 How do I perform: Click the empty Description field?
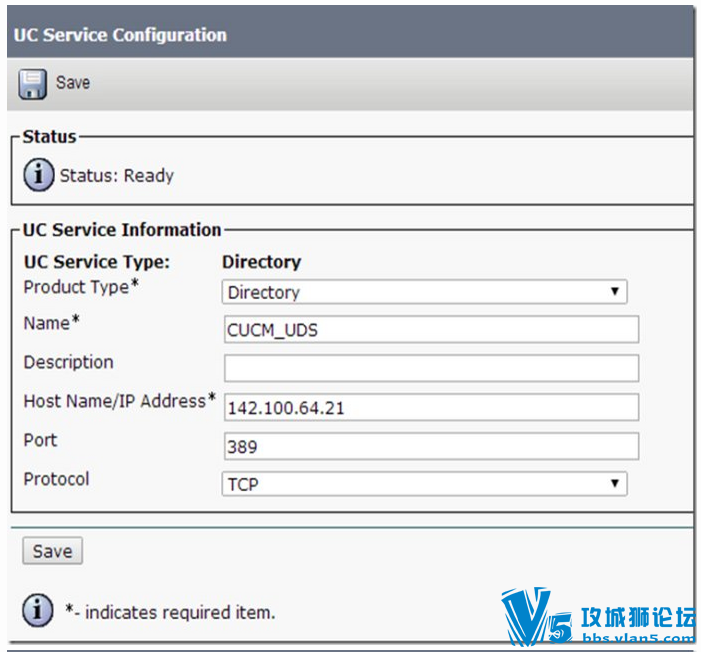coord(431,368)
